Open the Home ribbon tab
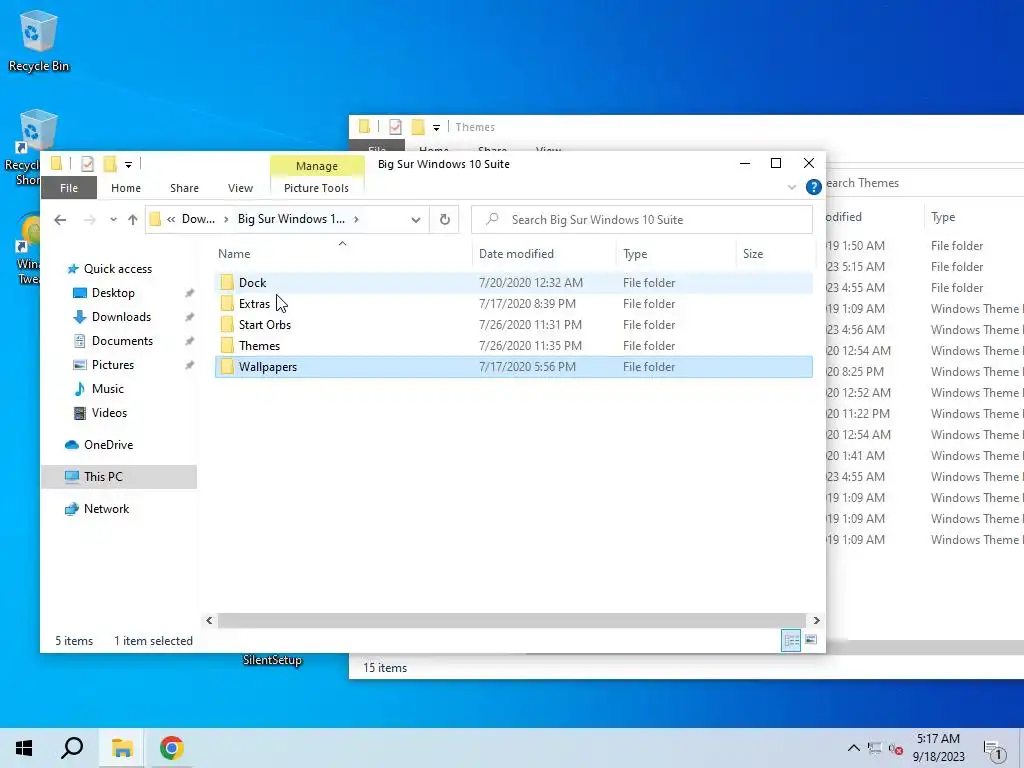This screenshot has width=1024, height=768. [x=125, y=187]
